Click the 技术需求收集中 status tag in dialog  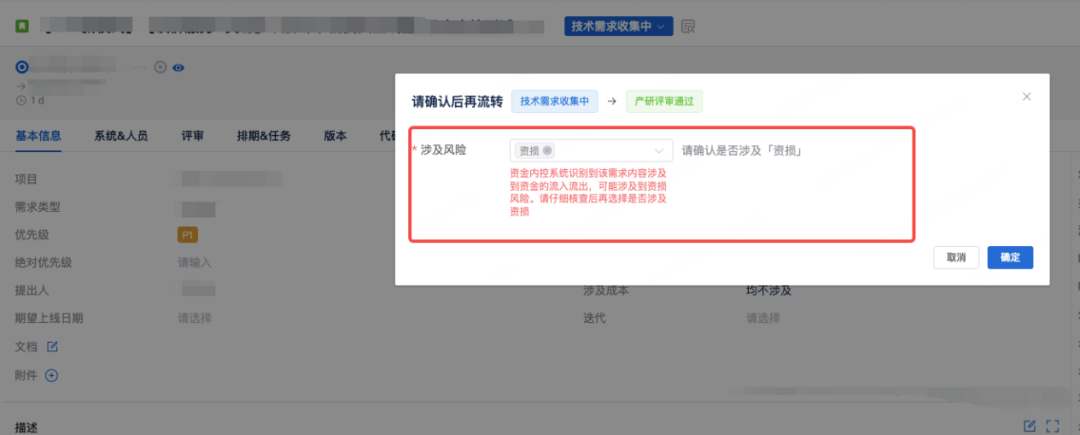pyautogui.click(x=554, y=102)
